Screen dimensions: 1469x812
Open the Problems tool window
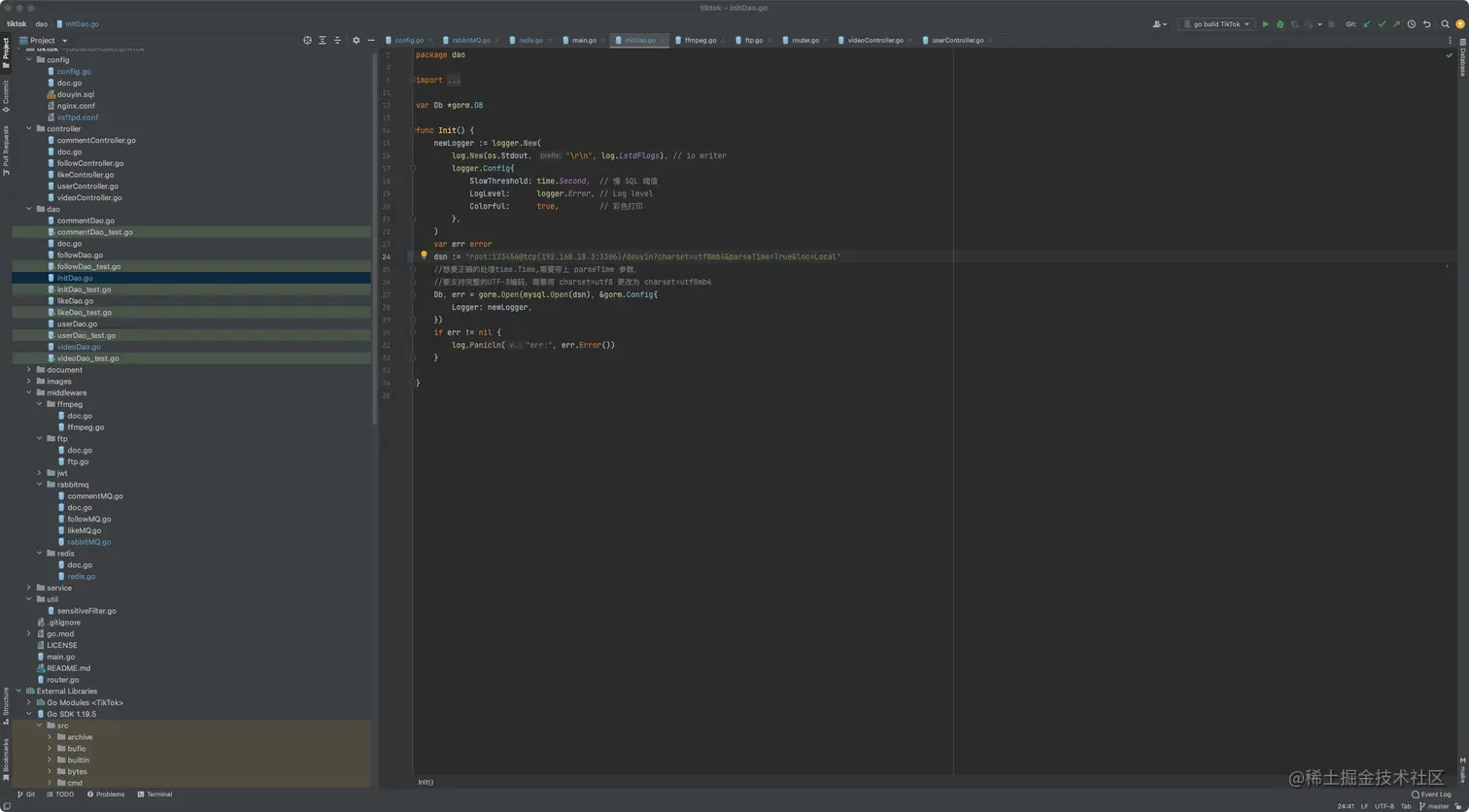pyautogui.click(x=106, y=794)
